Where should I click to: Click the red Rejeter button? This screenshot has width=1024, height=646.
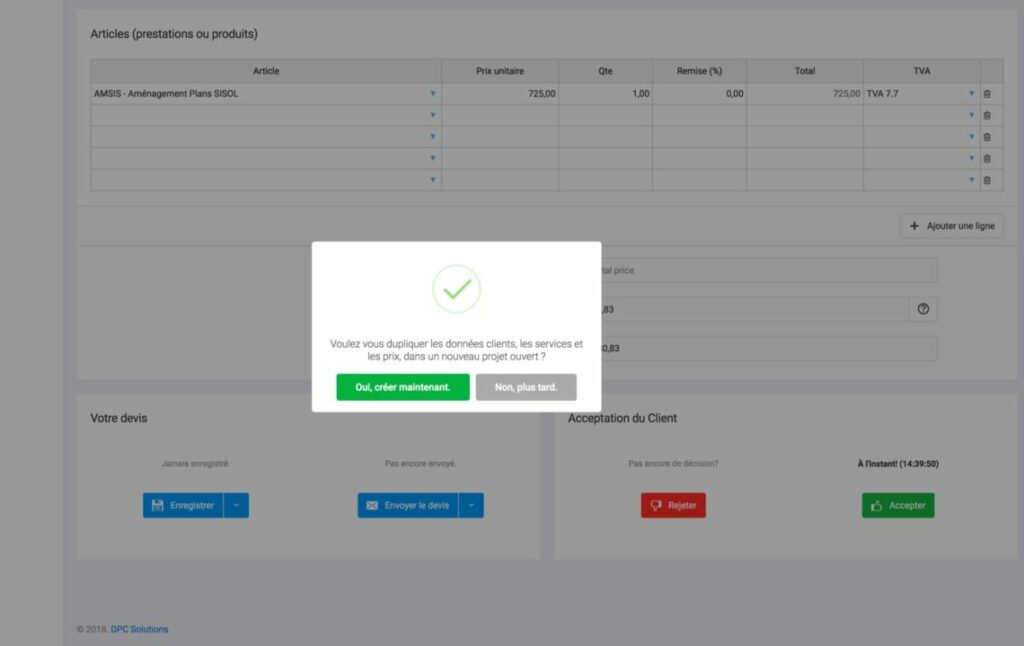click(673, 506)
